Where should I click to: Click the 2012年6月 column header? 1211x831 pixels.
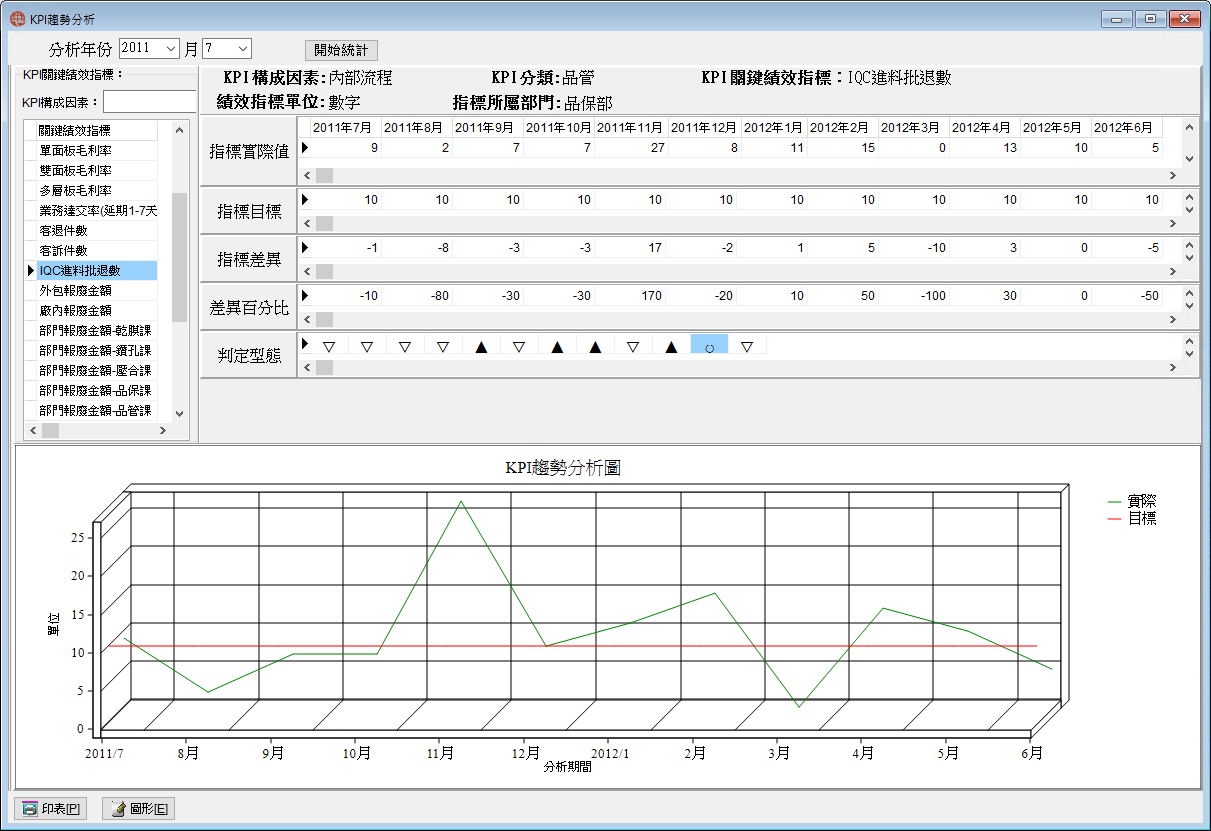(x=1127, y=127)
